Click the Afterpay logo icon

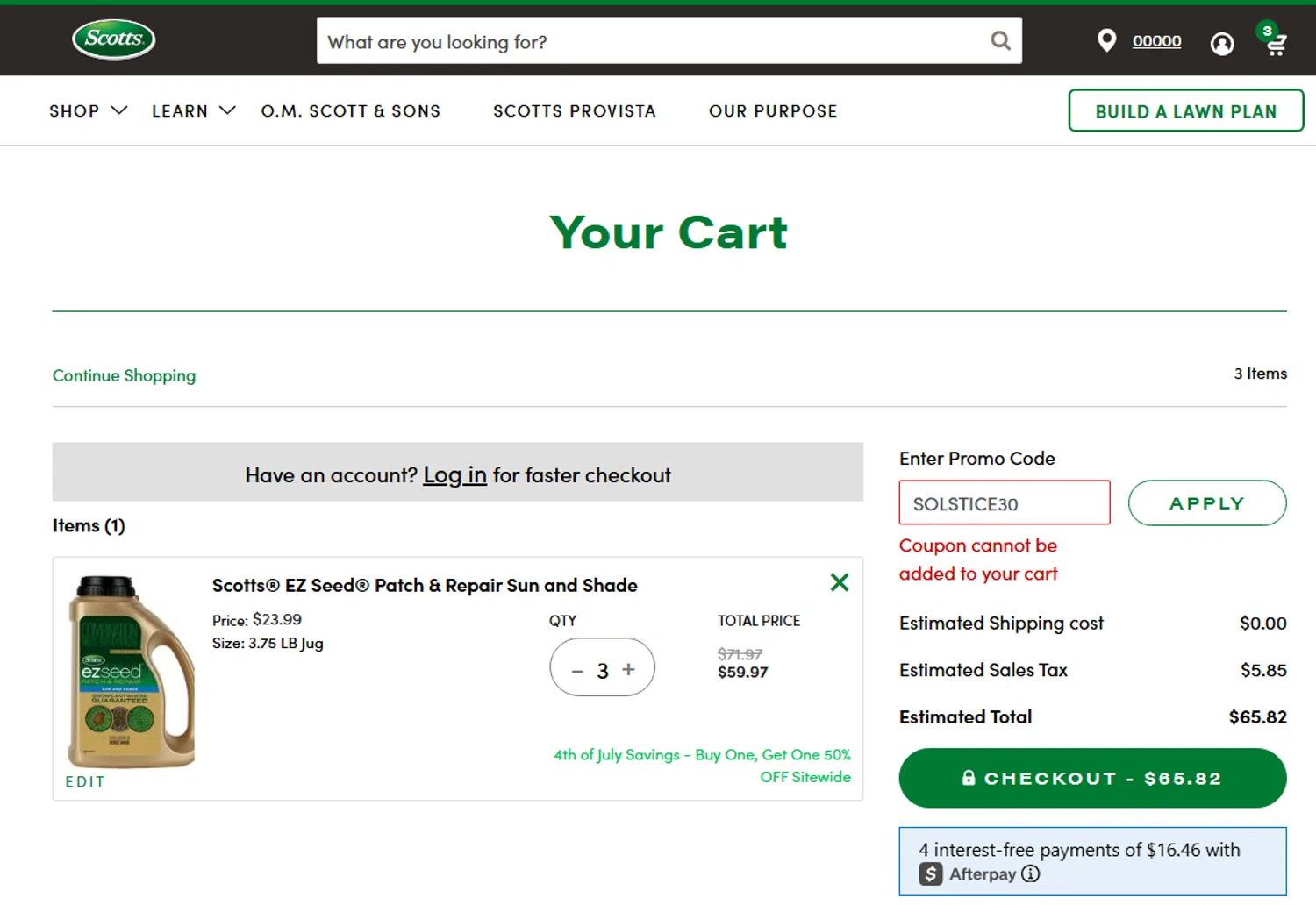point(931,873)
